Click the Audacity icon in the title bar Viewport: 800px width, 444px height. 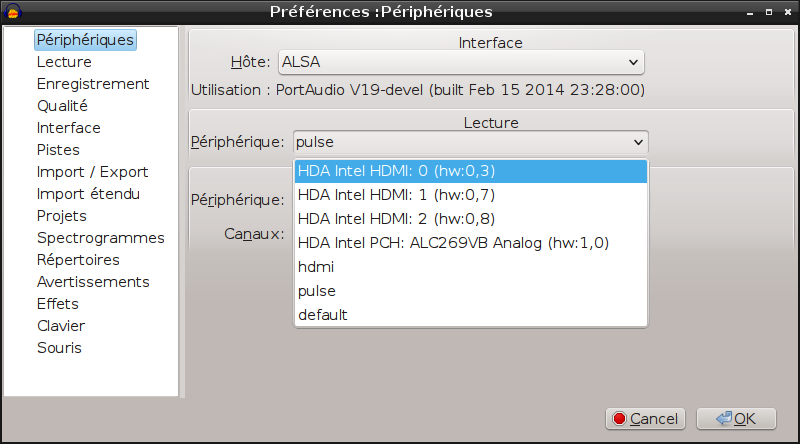13,12
